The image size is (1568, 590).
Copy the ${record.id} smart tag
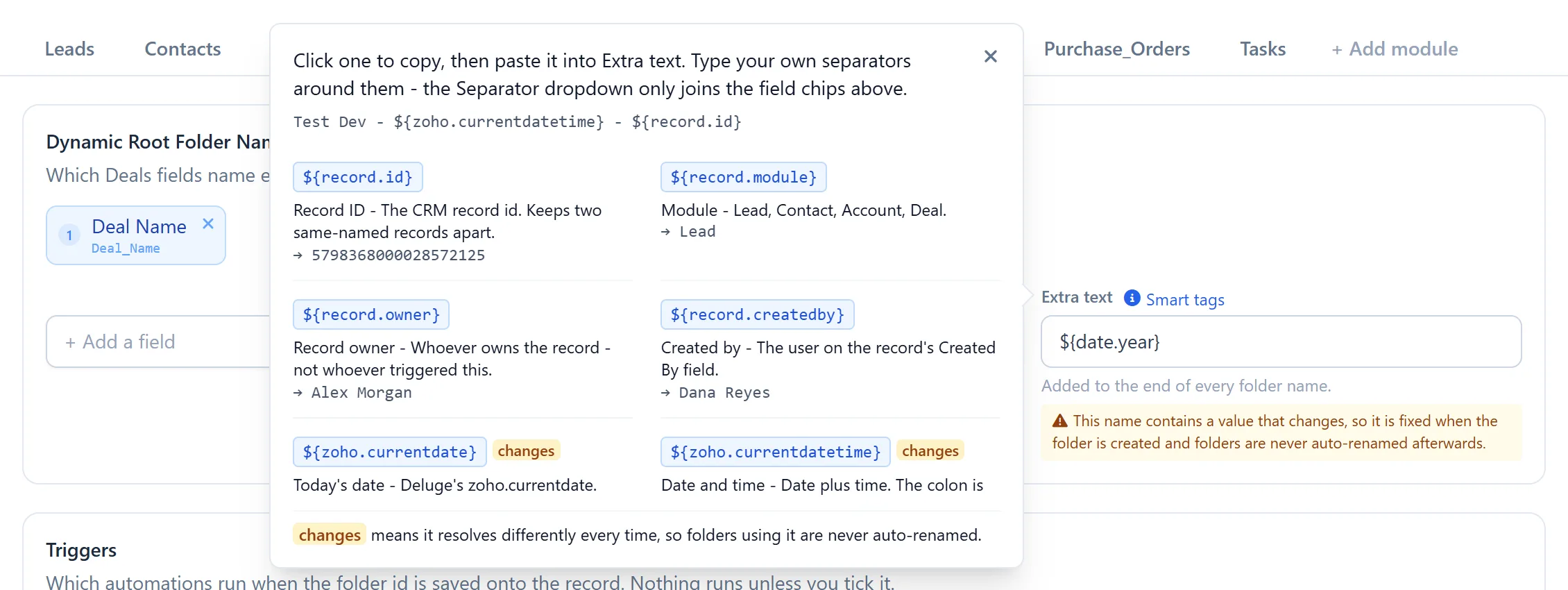click(x=358, y=177)
